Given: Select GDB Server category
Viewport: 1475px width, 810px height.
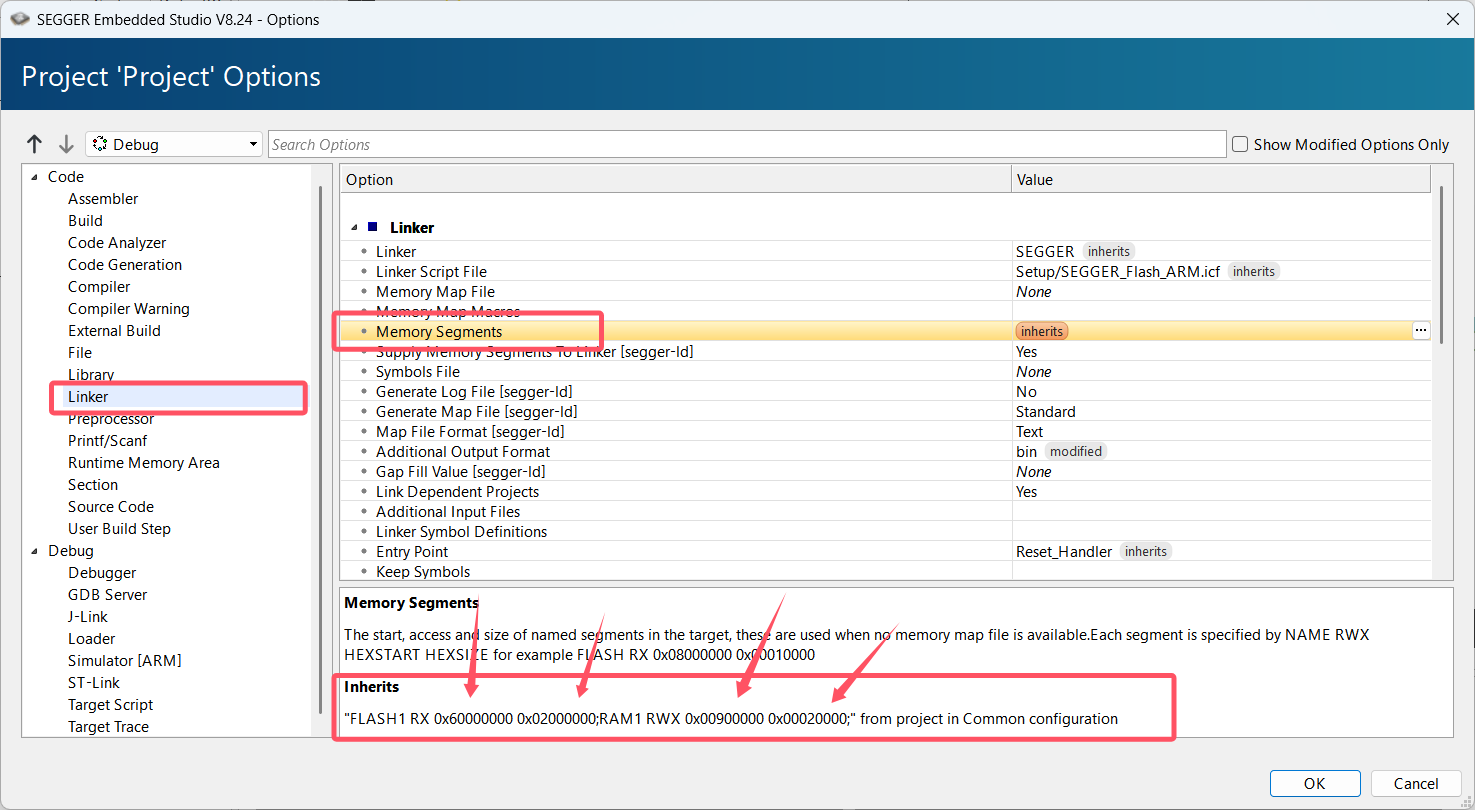Looking at the screenshot, I should [x=108, y=595].
